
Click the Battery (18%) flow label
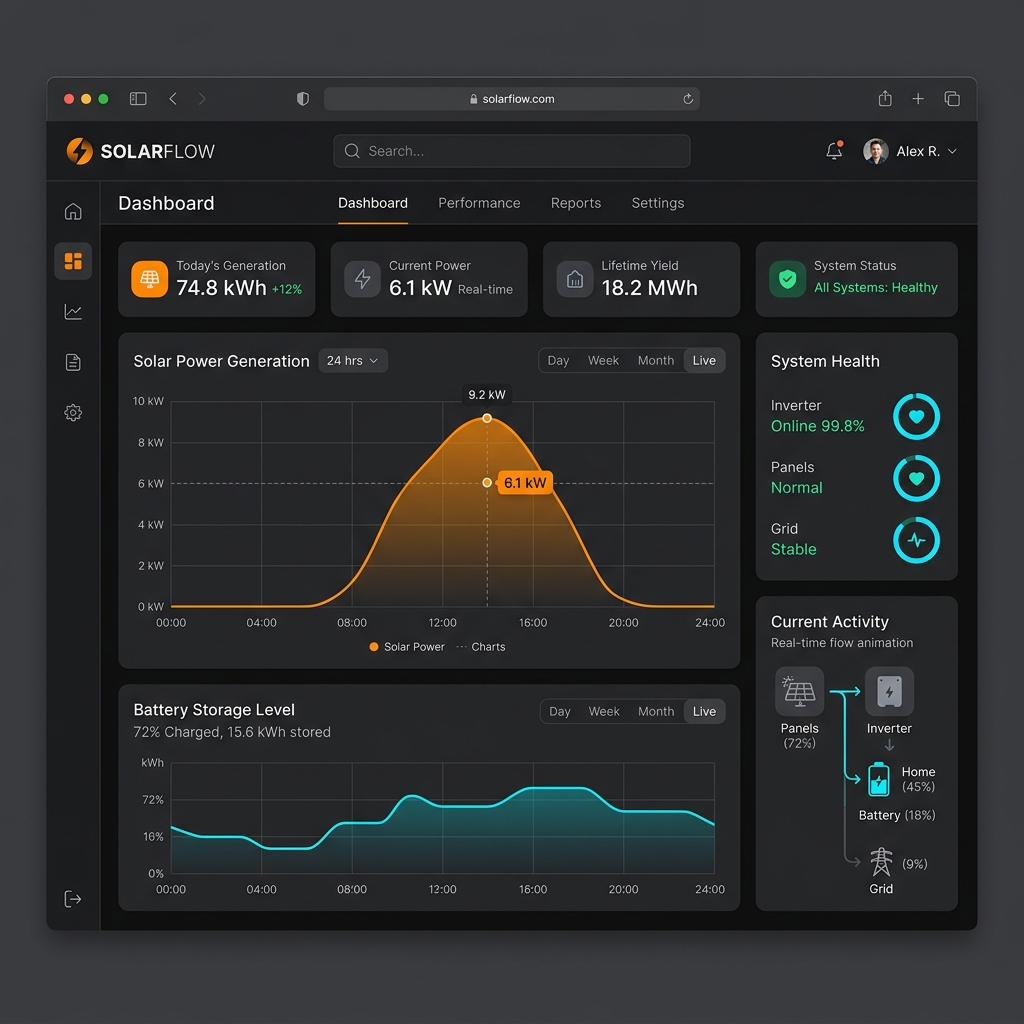(x=897, y=815)
